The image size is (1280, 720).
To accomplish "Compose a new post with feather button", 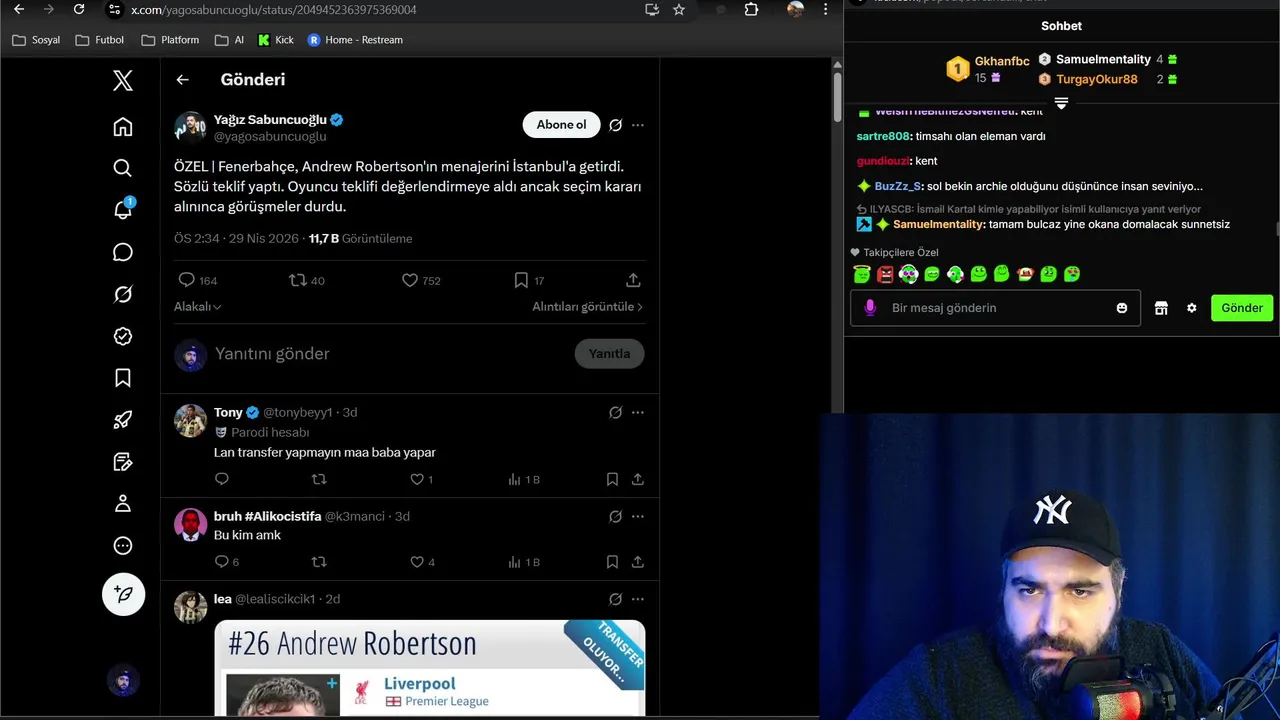I will pos(123,594).
